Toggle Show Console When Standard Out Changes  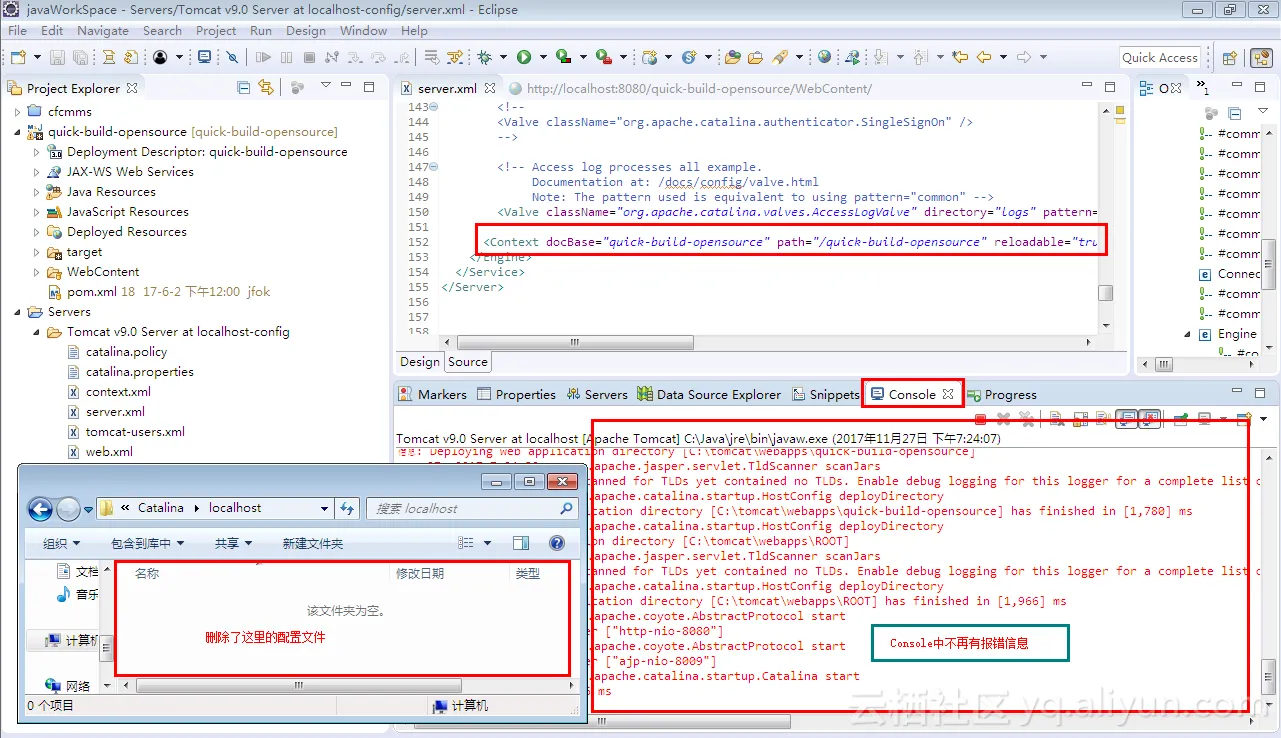click(1126, 419)
